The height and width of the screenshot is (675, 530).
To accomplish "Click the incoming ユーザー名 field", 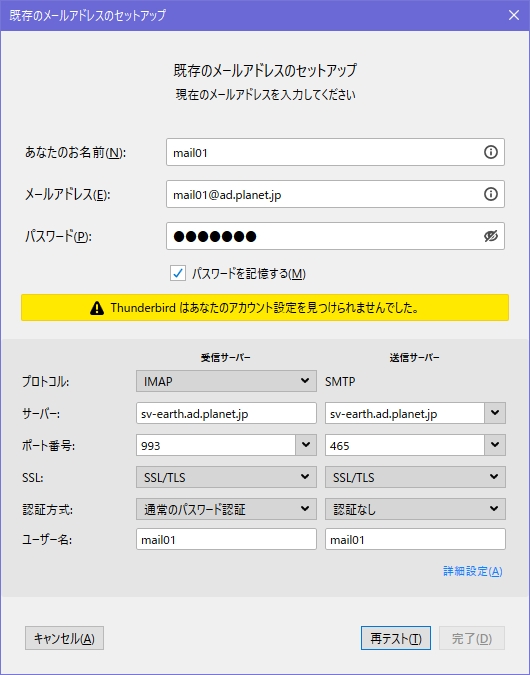I will [226, 539].
